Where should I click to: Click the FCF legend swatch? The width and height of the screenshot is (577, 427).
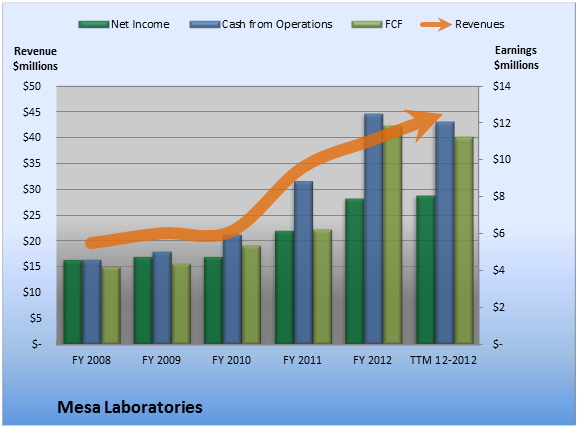[x=367, y=25]
